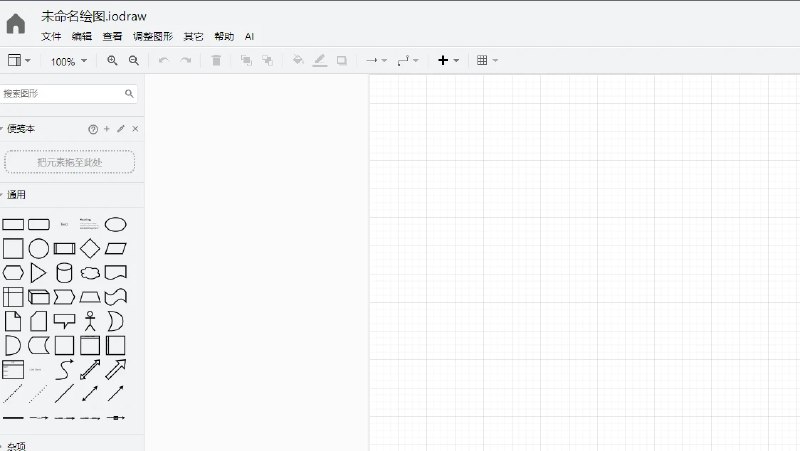Open the 文件 menu

pyautogui.click(x=51, y=37)
